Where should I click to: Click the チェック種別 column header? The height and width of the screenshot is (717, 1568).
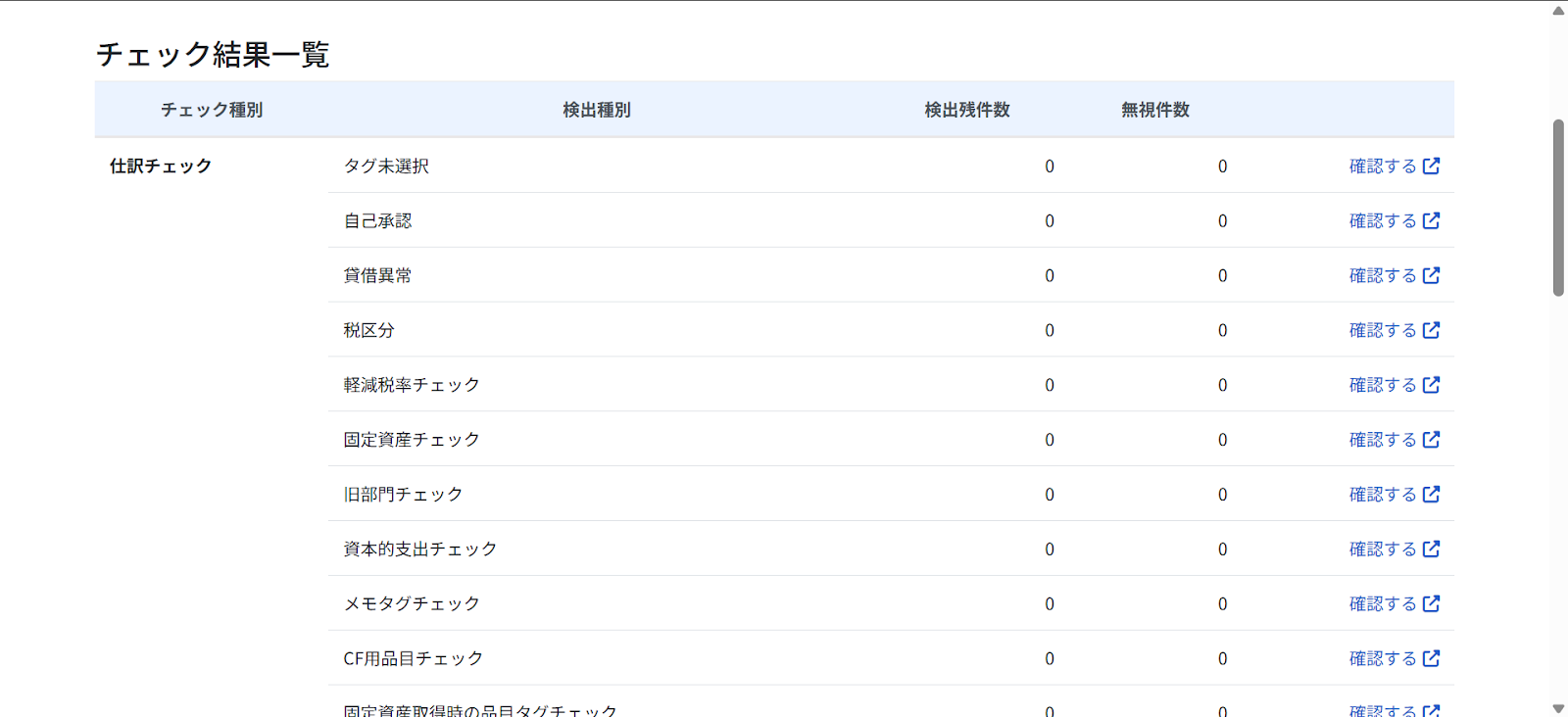[212, 110]
